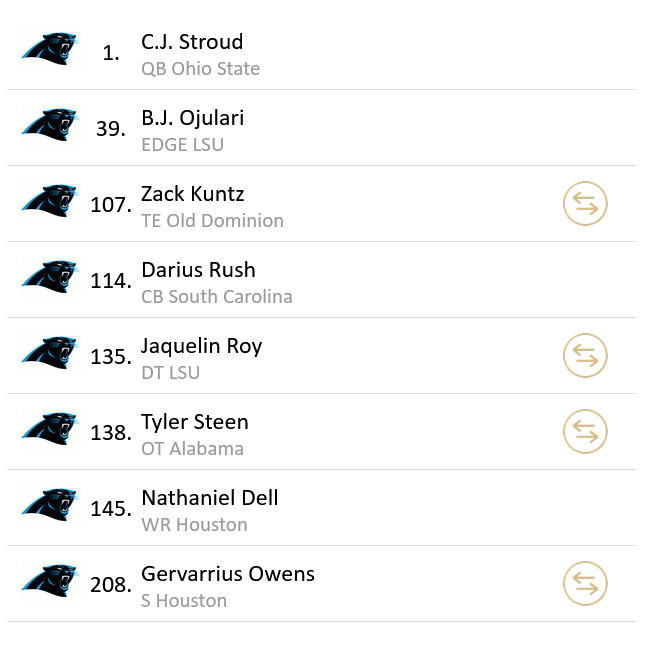Select Darius Rush from the pick list
664x645 pixels.
click(198, 270)
